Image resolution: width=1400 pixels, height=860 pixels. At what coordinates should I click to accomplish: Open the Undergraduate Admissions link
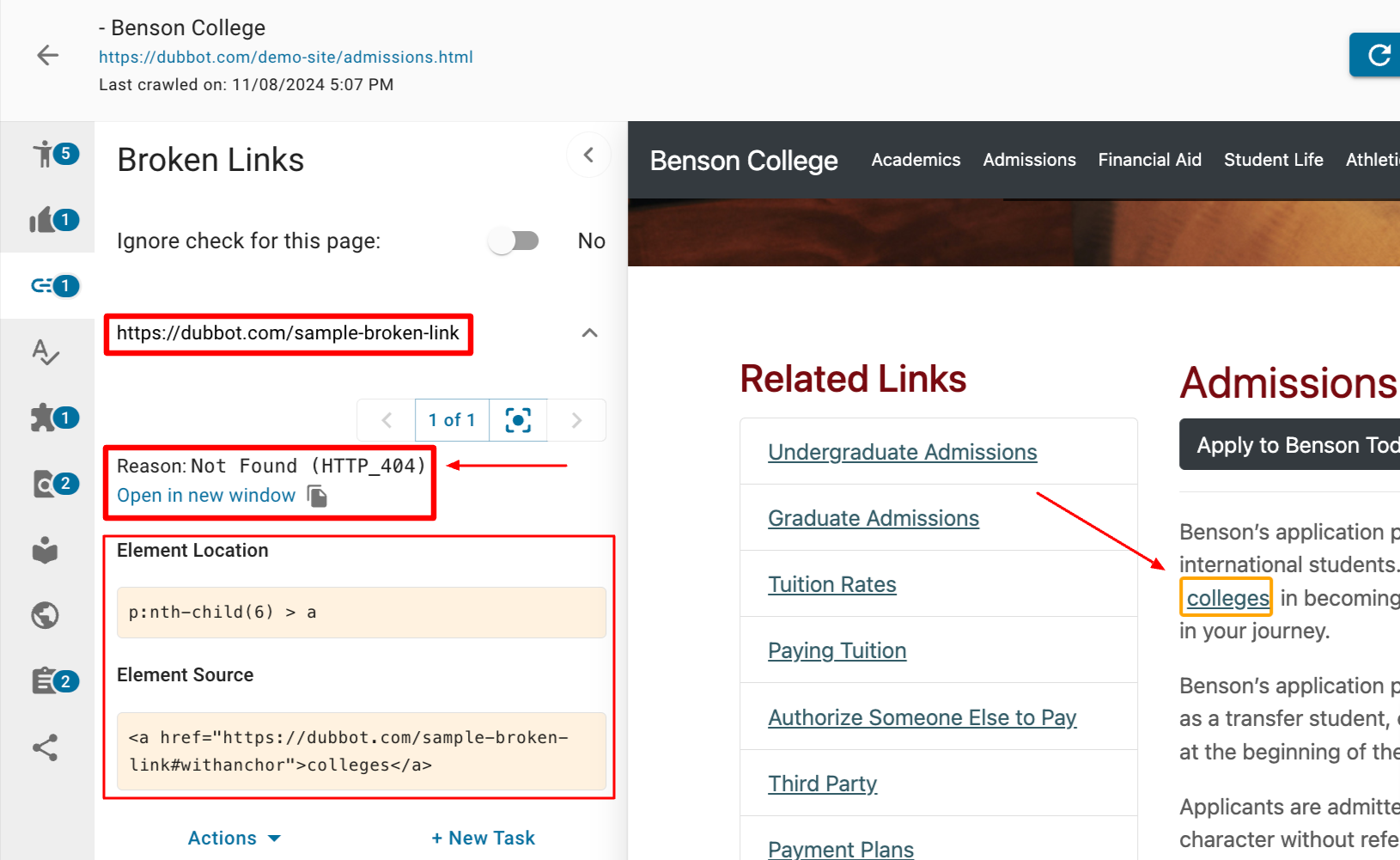tap(902, 452)
